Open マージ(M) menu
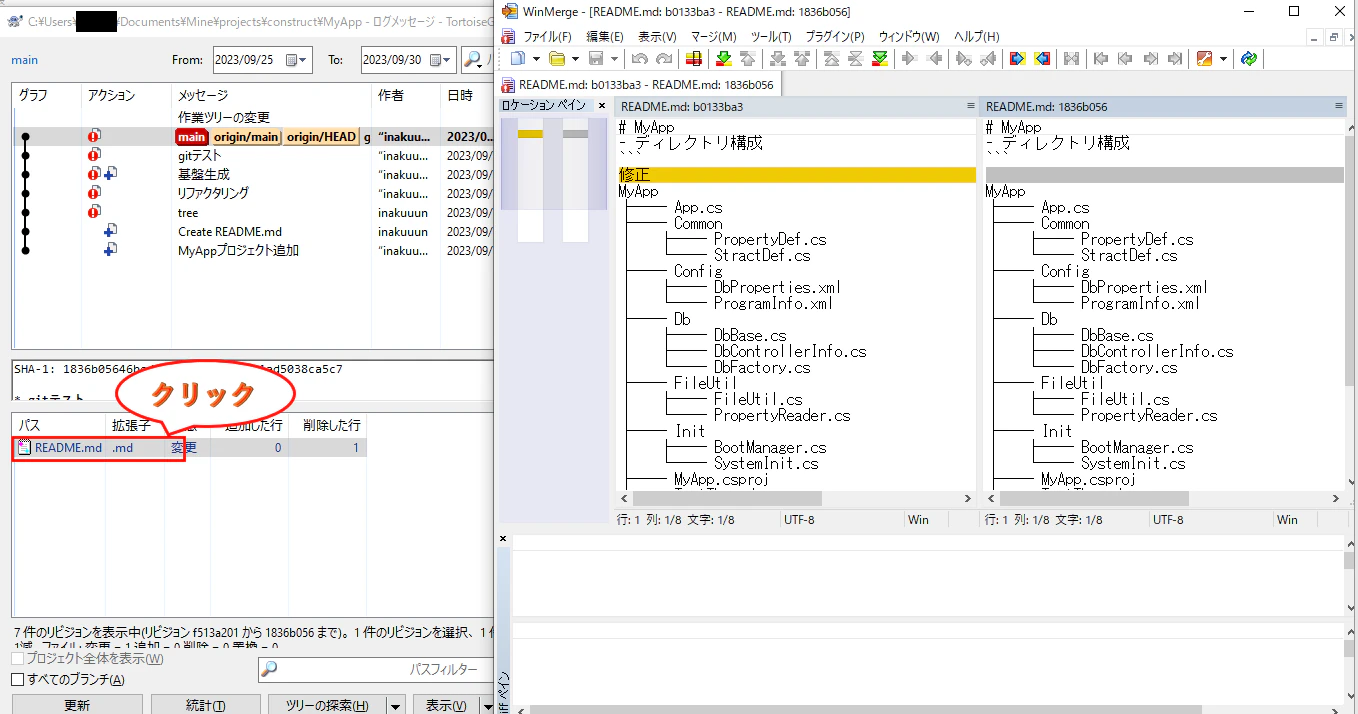This screenshot has height=714, width=1358. click(713, 36)
